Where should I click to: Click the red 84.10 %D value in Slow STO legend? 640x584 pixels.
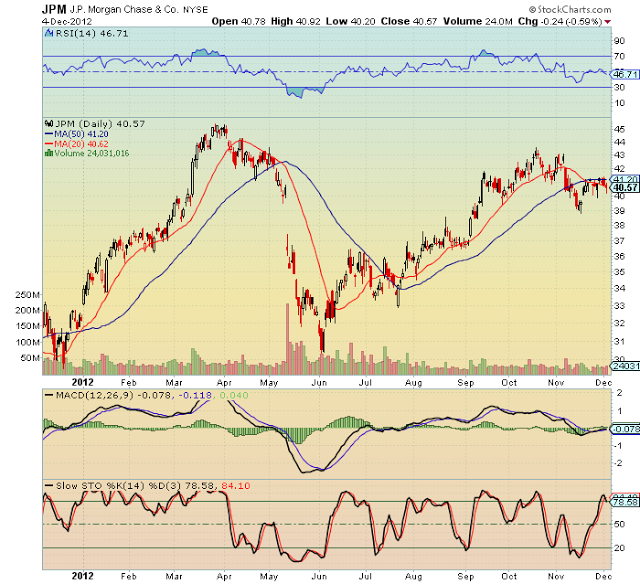pos(236,486)
